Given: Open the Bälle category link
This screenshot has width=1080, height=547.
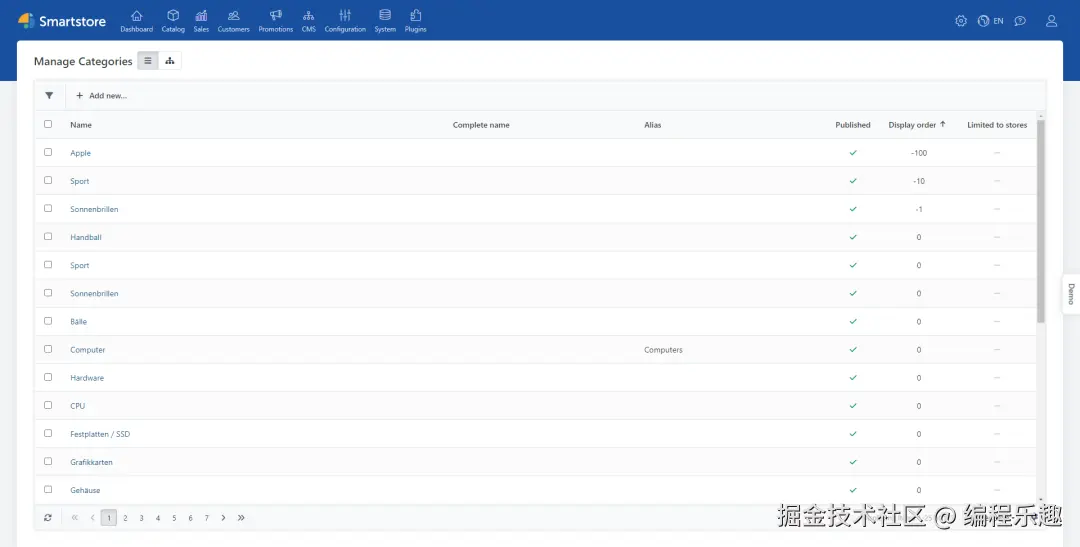Looking at the screenshot, I should click(x=79, y=322).
